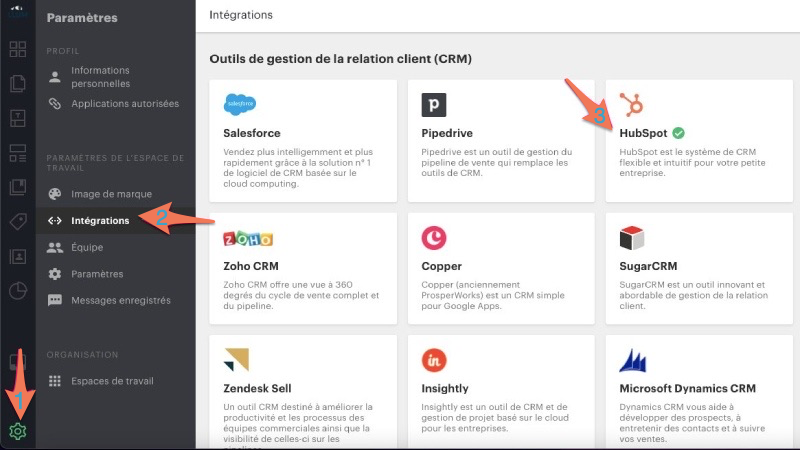Image resolution: width=800 pixels, height=450 pixels.
Task: Click the Pipedrive logo icon
Action: pyautogui.click(x=434, y=105)
